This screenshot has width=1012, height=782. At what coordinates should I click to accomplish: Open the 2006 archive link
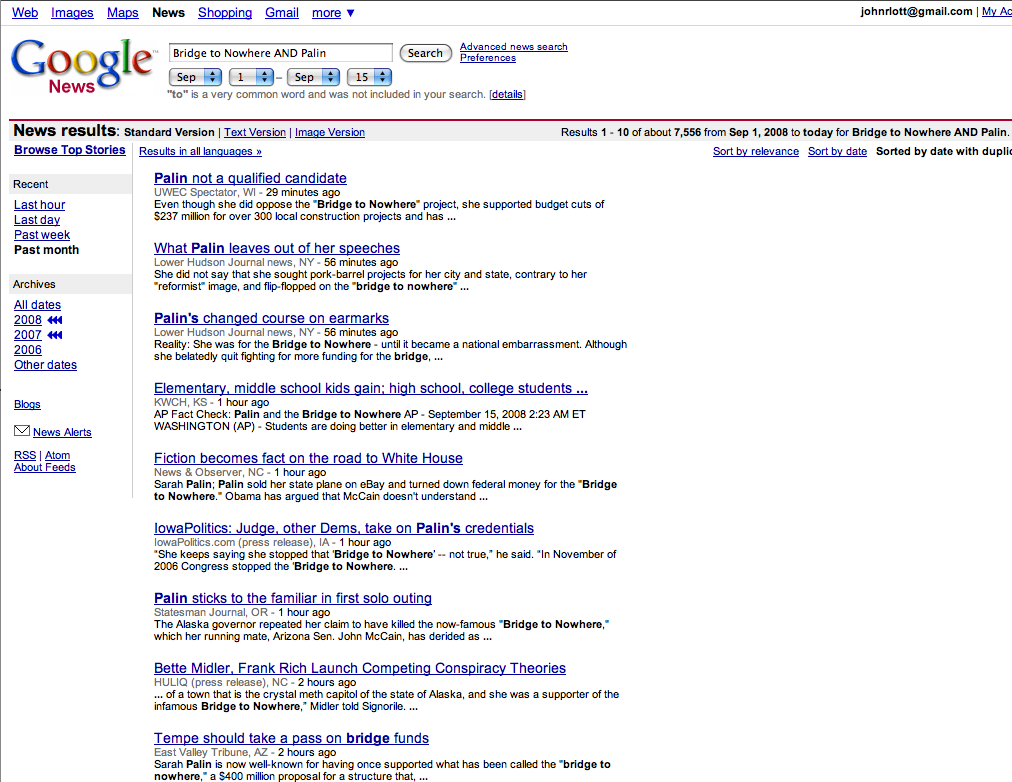coord(28,350)
